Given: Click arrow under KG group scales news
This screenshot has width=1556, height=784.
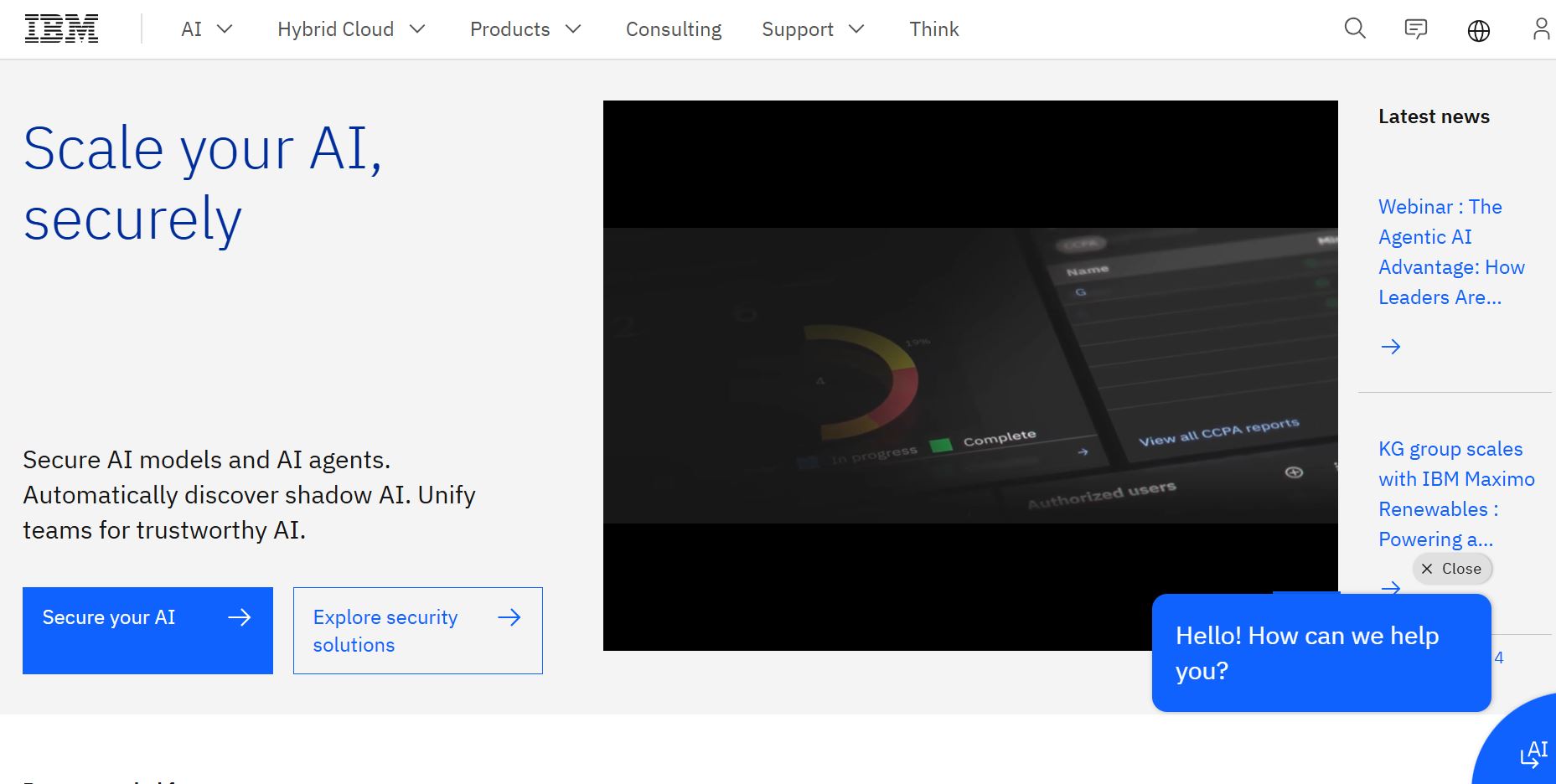Looking at the screenshot, I should click(1391, 587).
